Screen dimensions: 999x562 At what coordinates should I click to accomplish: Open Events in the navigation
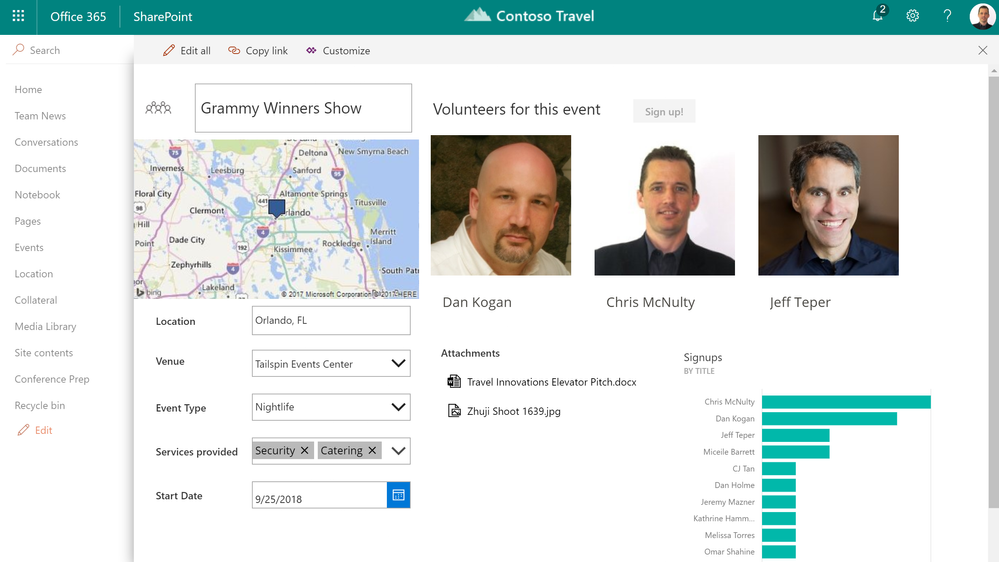pyautogui.click(x=29, y=248)
